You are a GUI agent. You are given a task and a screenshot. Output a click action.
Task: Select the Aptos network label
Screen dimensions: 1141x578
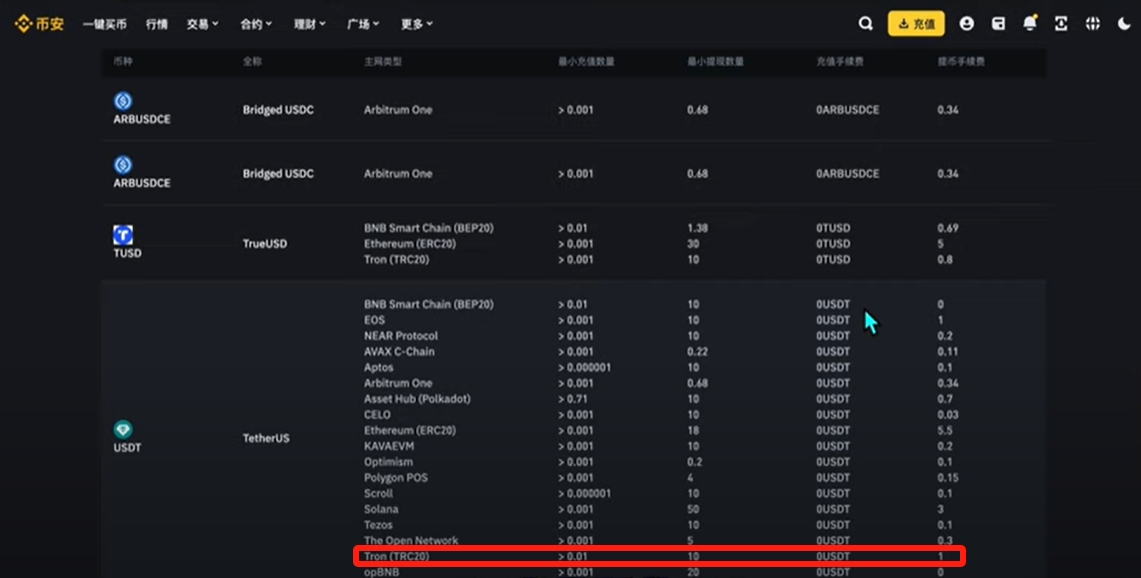(x=378, y=368)
